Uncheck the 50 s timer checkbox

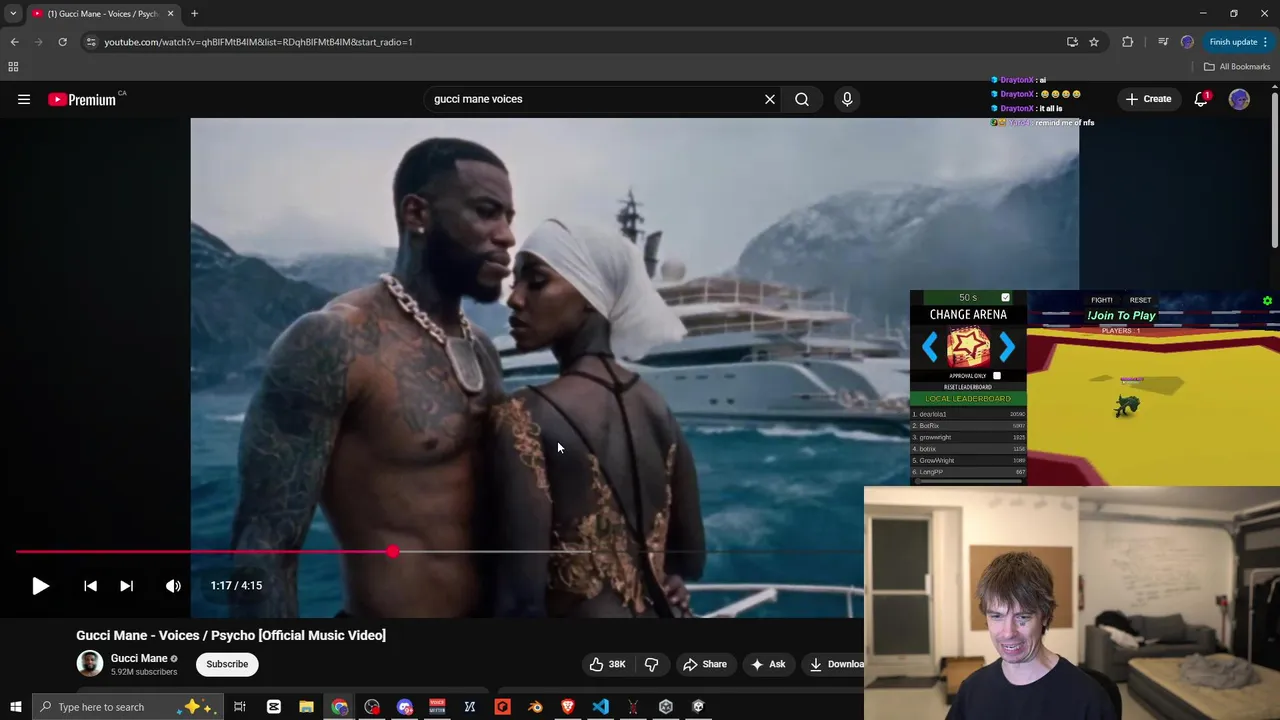coord(1005,298)
